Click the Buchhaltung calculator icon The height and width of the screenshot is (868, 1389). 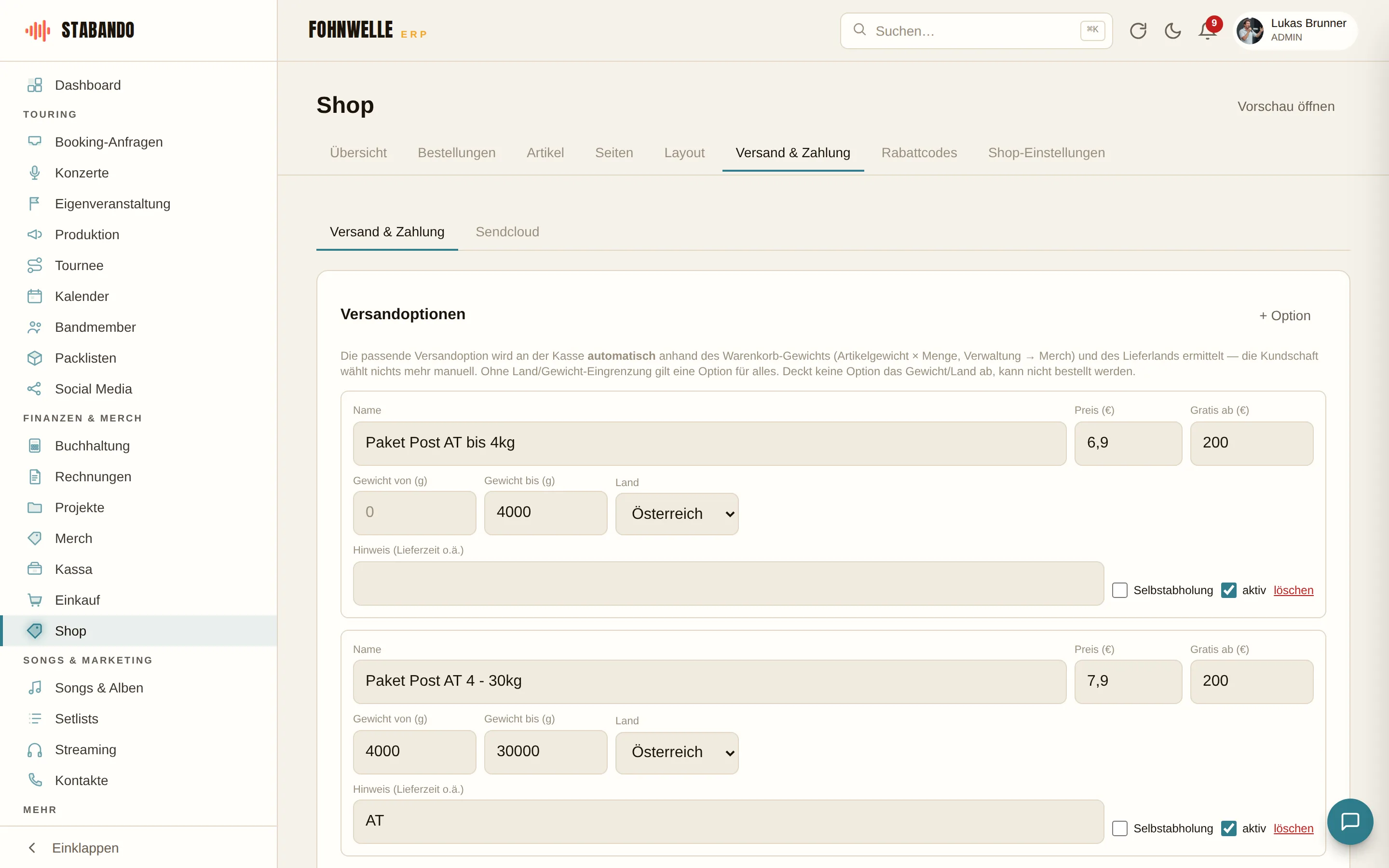coord(34,446)
